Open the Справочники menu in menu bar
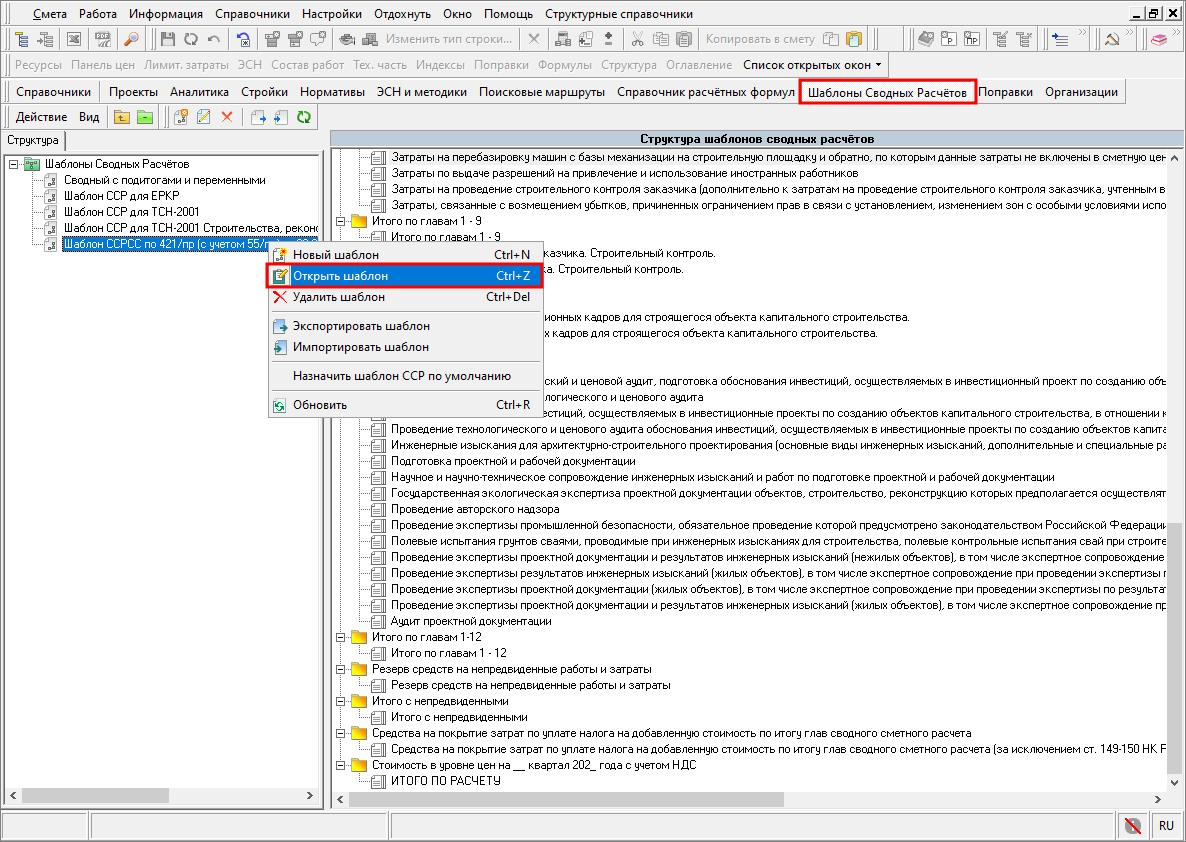Image resolution: width=1186 pixels, height=842 pixels. [251, 14]
